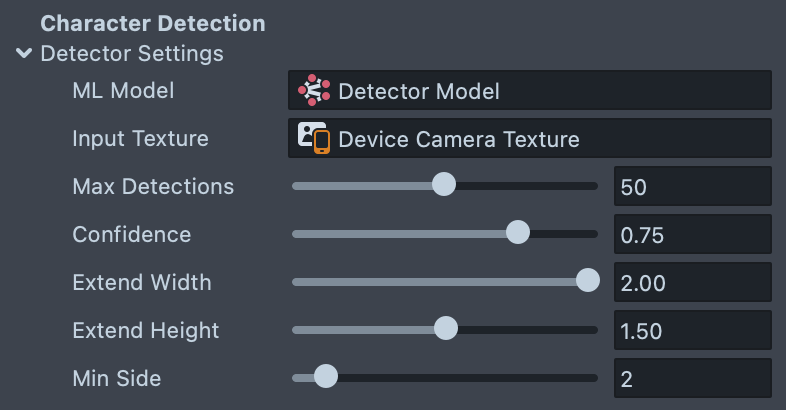Collapse the Detector Settings section

[x=25, y=53]
